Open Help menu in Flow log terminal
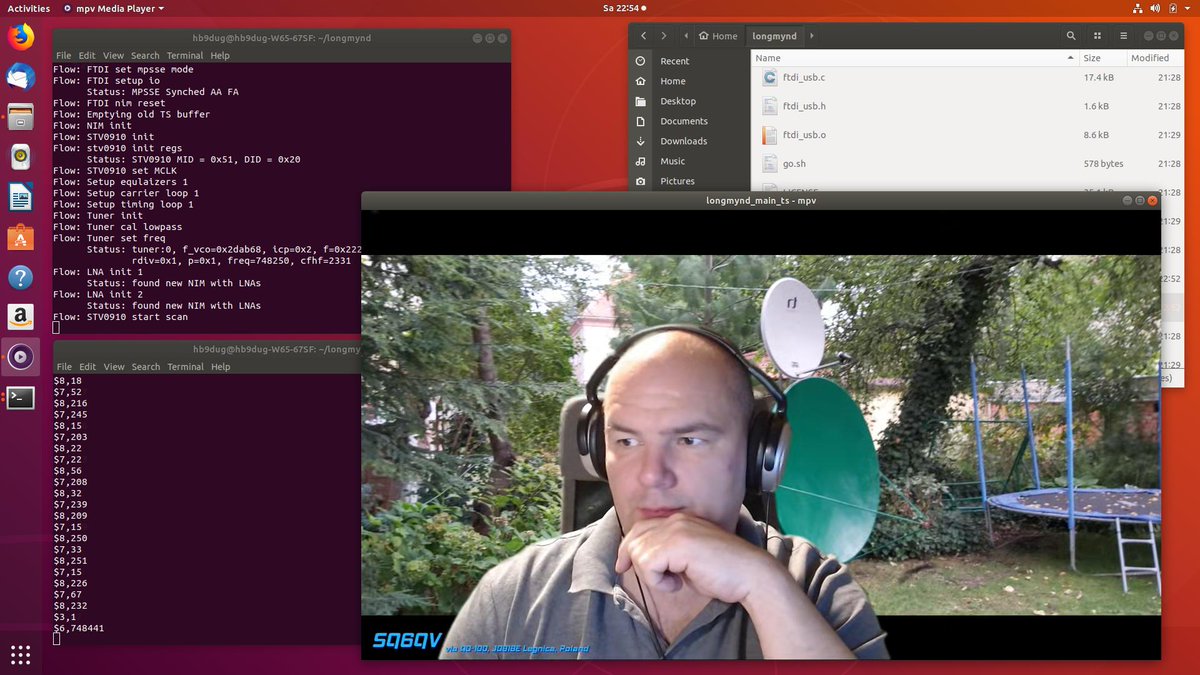The width and height of the screenshot is (1200, 675). tap(220, 56)
